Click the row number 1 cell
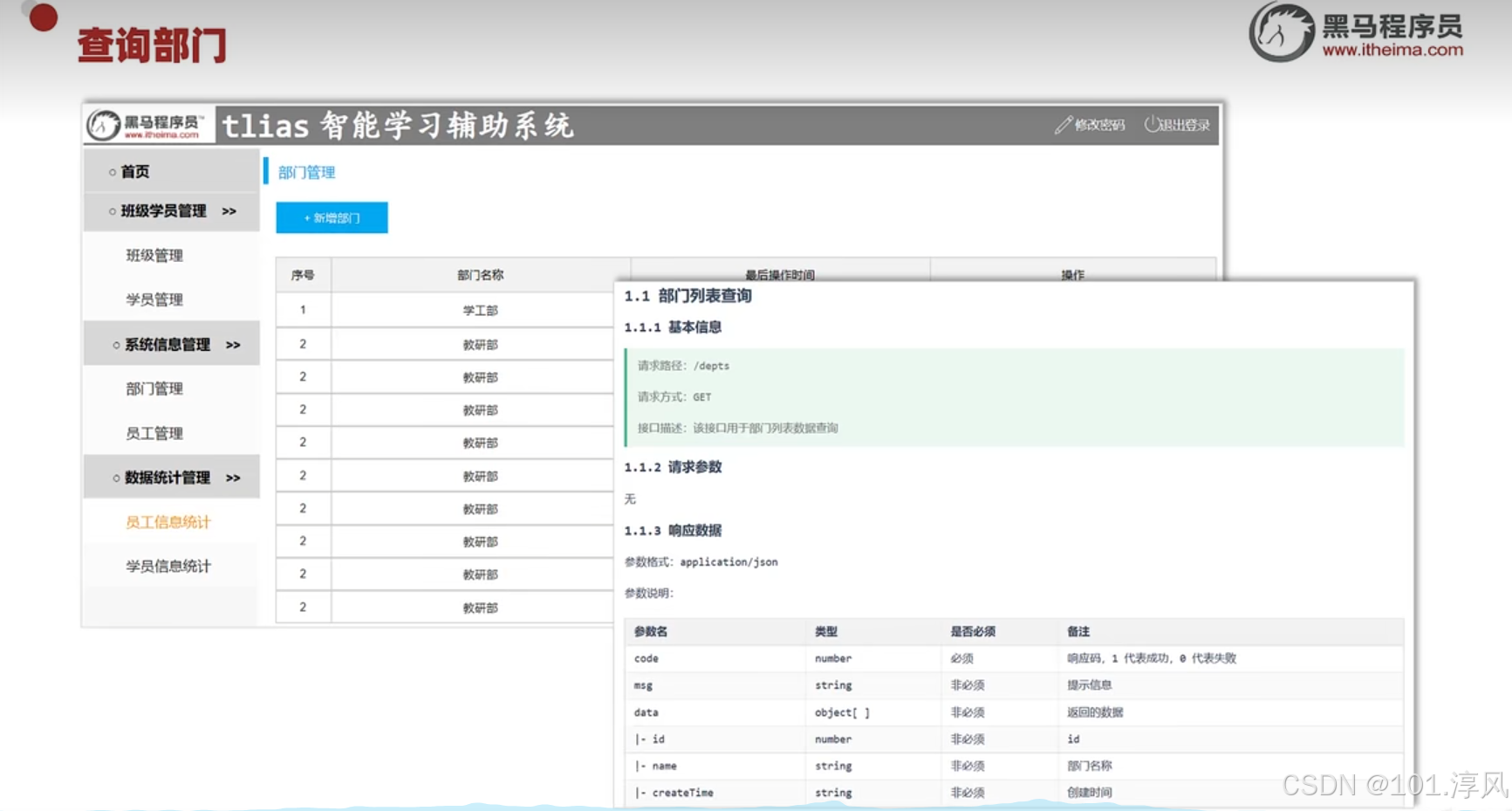This screenshot has height=811, width=1512. pyautogui.click(x=303, y=310)
